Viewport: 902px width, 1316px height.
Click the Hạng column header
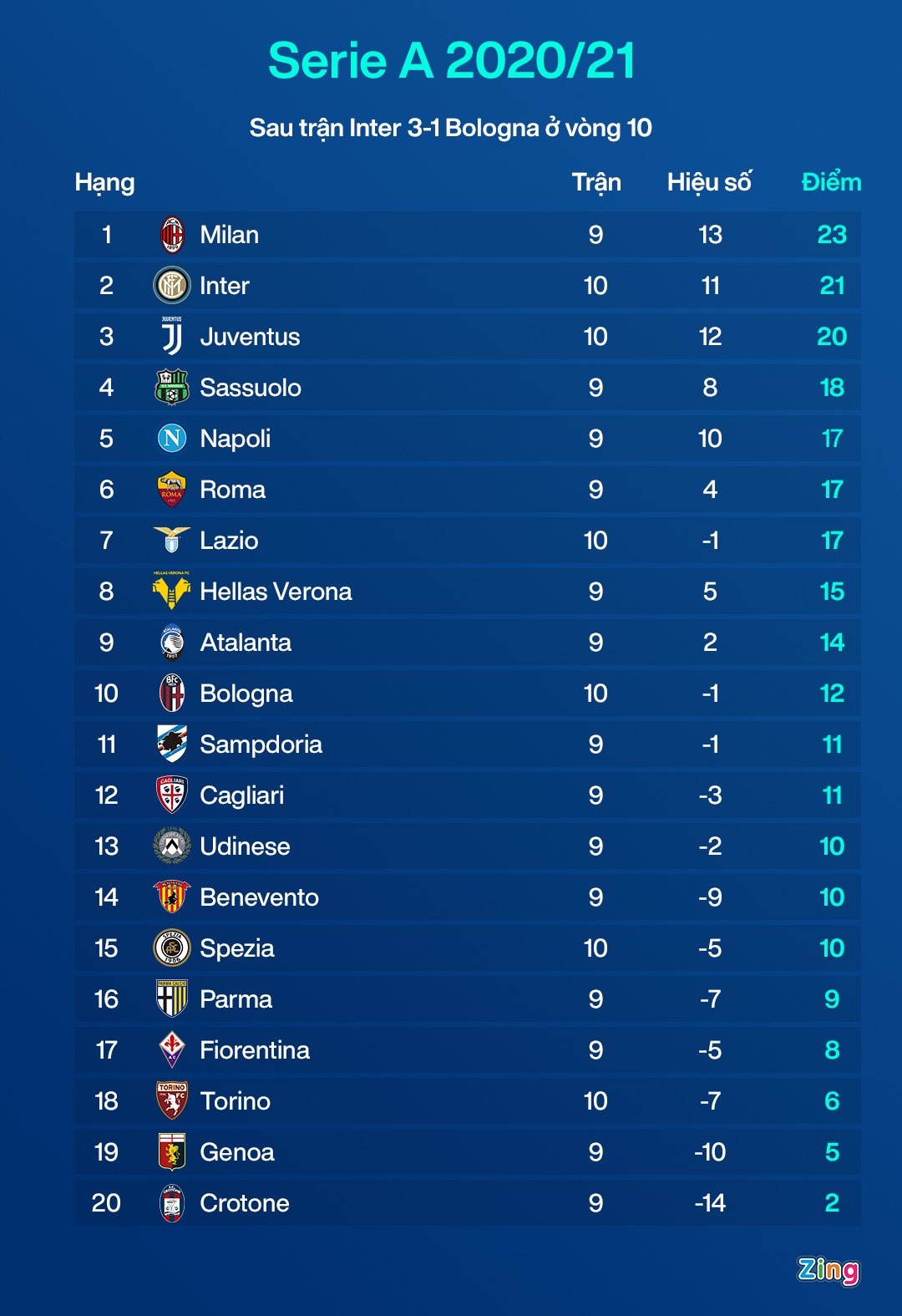(104, 182)
